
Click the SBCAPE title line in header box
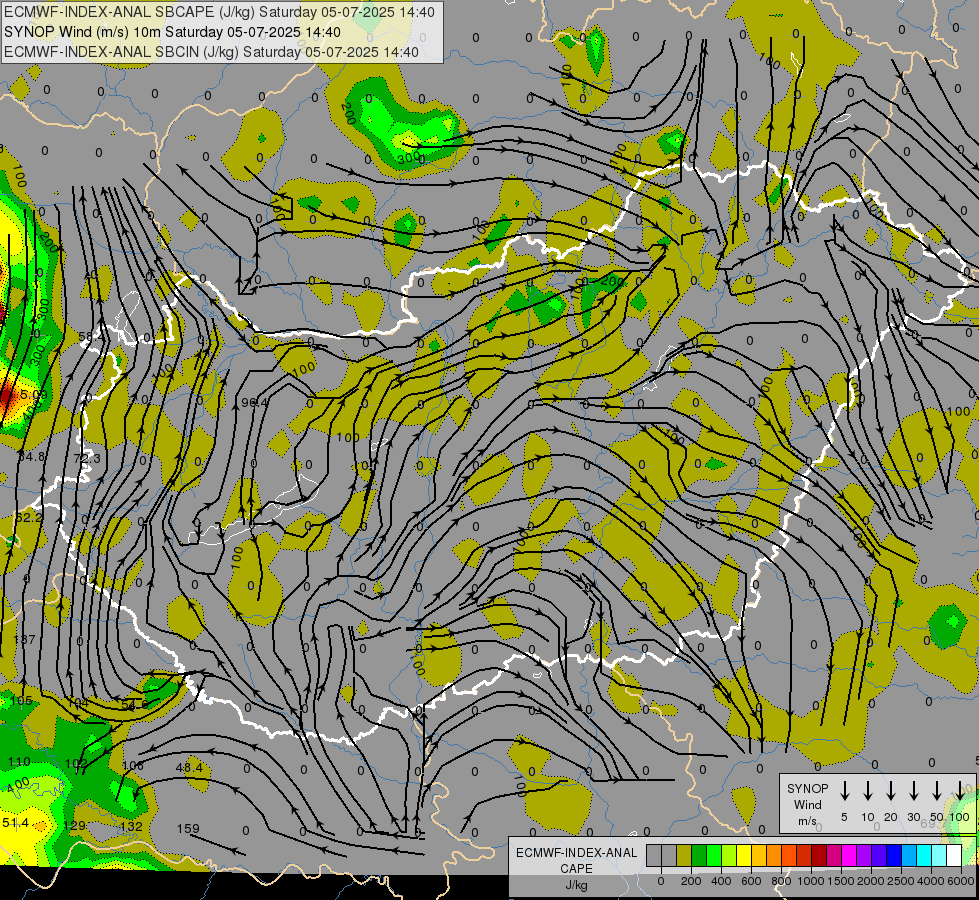click(x=219, y=12)
